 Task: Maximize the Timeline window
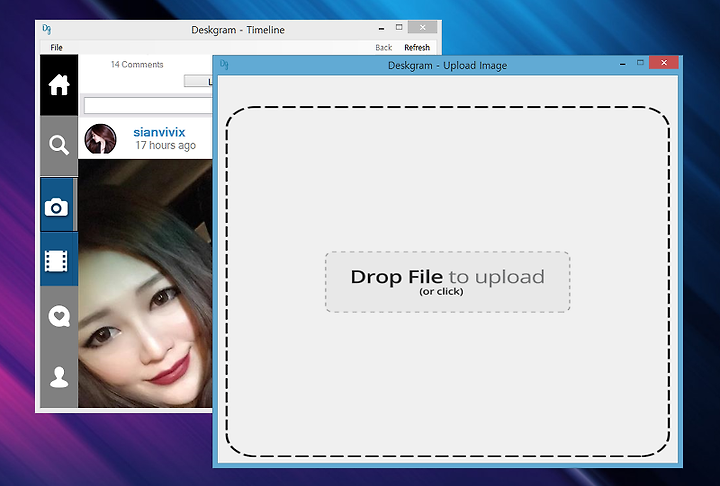click(399, 28)
